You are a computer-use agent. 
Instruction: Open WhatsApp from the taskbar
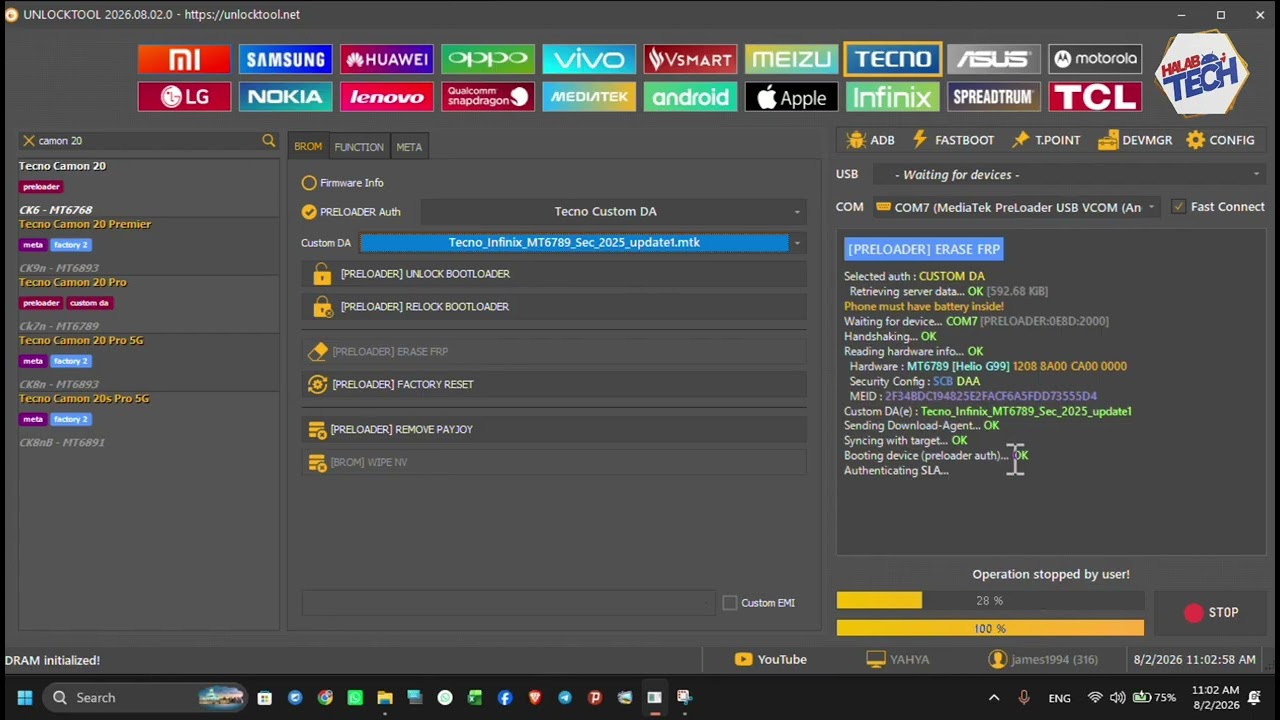pos(355,698)
